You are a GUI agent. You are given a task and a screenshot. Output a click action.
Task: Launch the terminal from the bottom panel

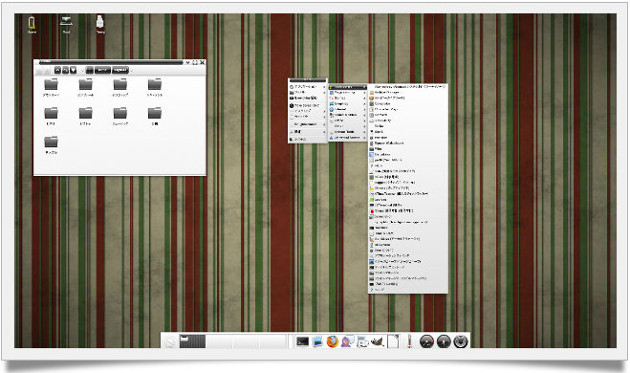[303, 342]
